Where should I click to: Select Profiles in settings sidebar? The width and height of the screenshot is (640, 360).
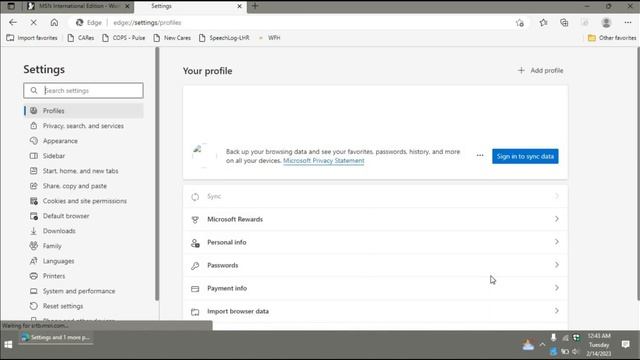coord(83,111)
